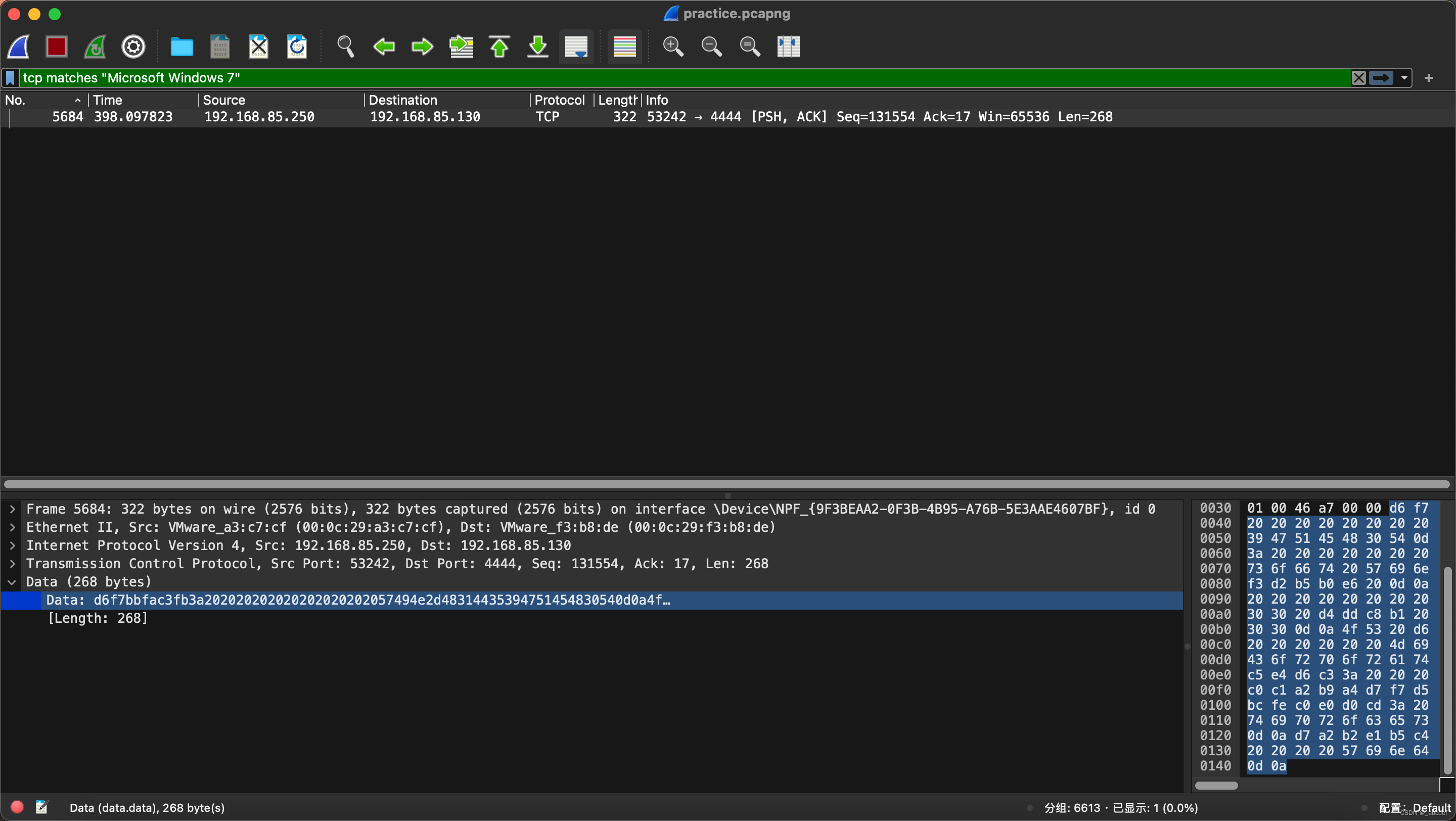This screenshot has height=821, width=1456.
Task: Close this capture file icon
Action: click(x=258, y=47)
